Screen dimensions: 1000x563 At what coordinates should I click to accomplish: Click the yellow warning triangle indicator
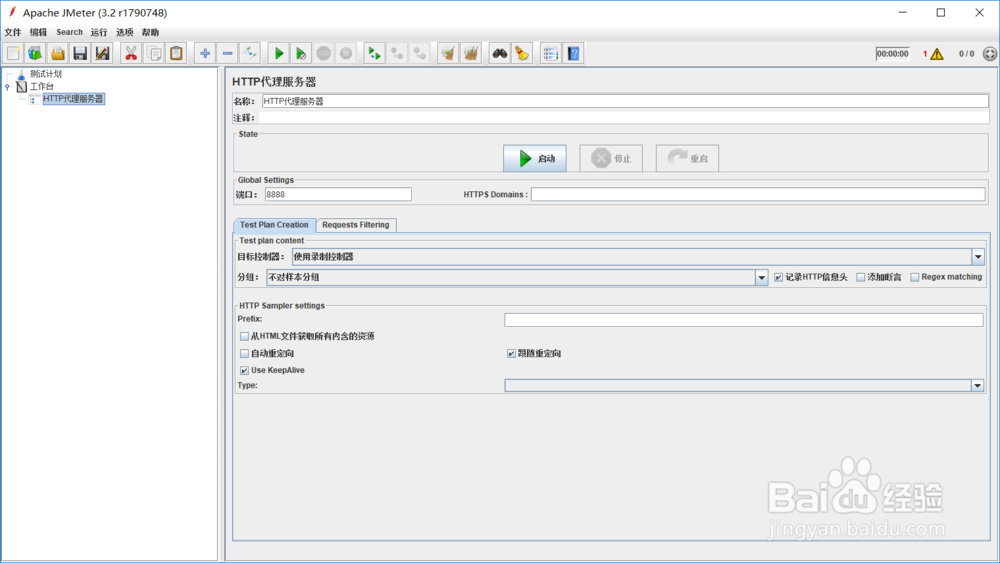[937, 54]
